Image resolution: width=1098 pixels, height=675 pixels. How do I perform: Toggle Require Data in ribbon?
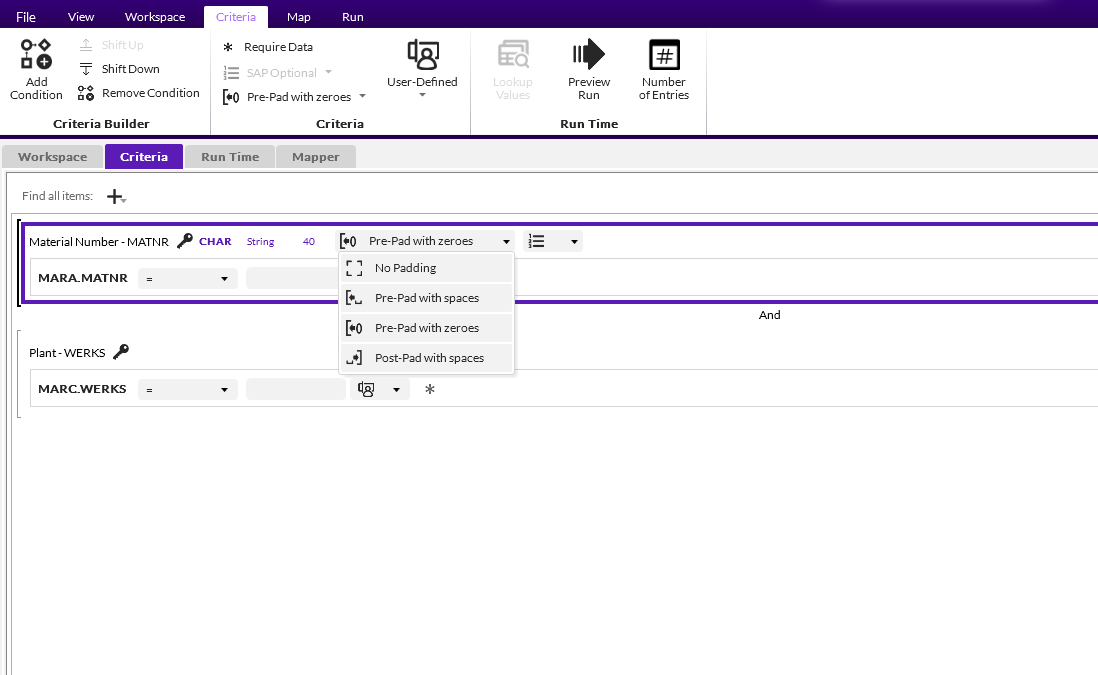(x=267, y=47)
